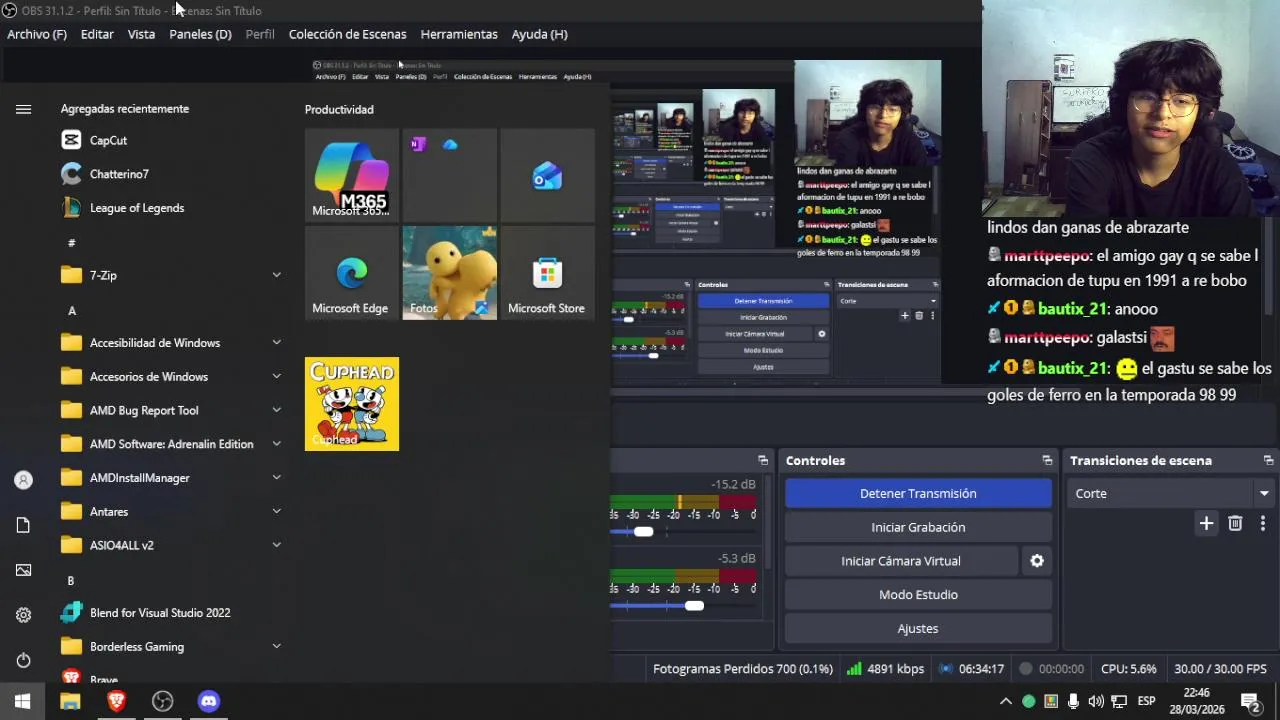This screenshot has height=720, width=1280.
Task: Open Power options in Start sidebar
Action: point(23,660)
